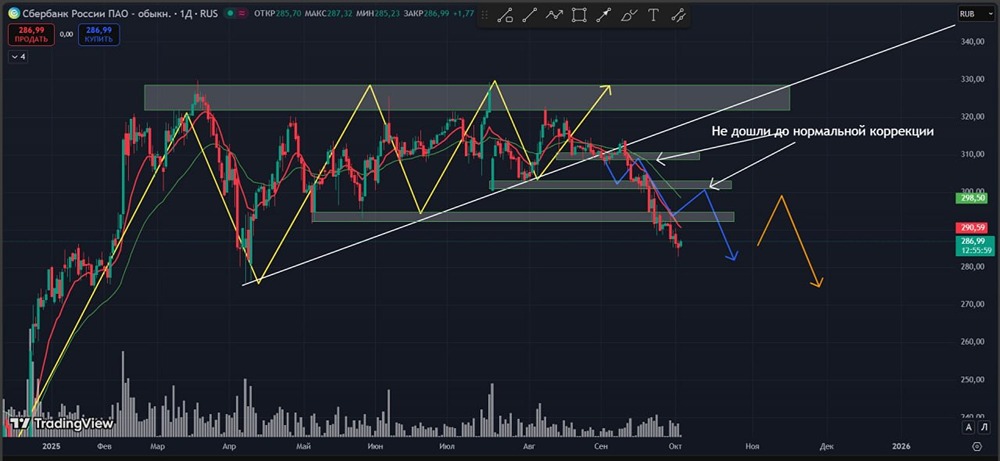Click the red ПРОДАТЬ 286,99 sell button

pyautogui.click(x=32, y=34)
